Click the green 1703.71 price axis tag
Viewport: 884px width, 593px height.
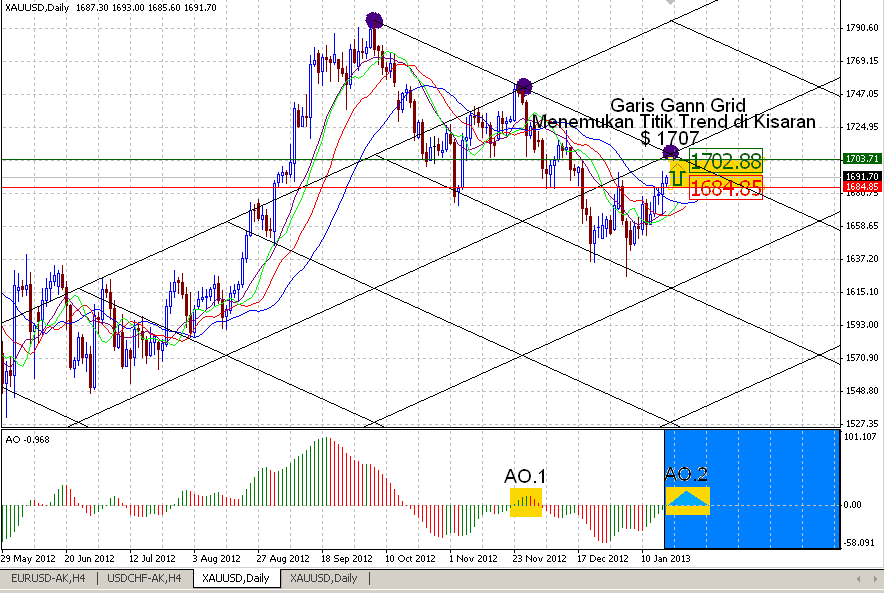coord(861,158)
